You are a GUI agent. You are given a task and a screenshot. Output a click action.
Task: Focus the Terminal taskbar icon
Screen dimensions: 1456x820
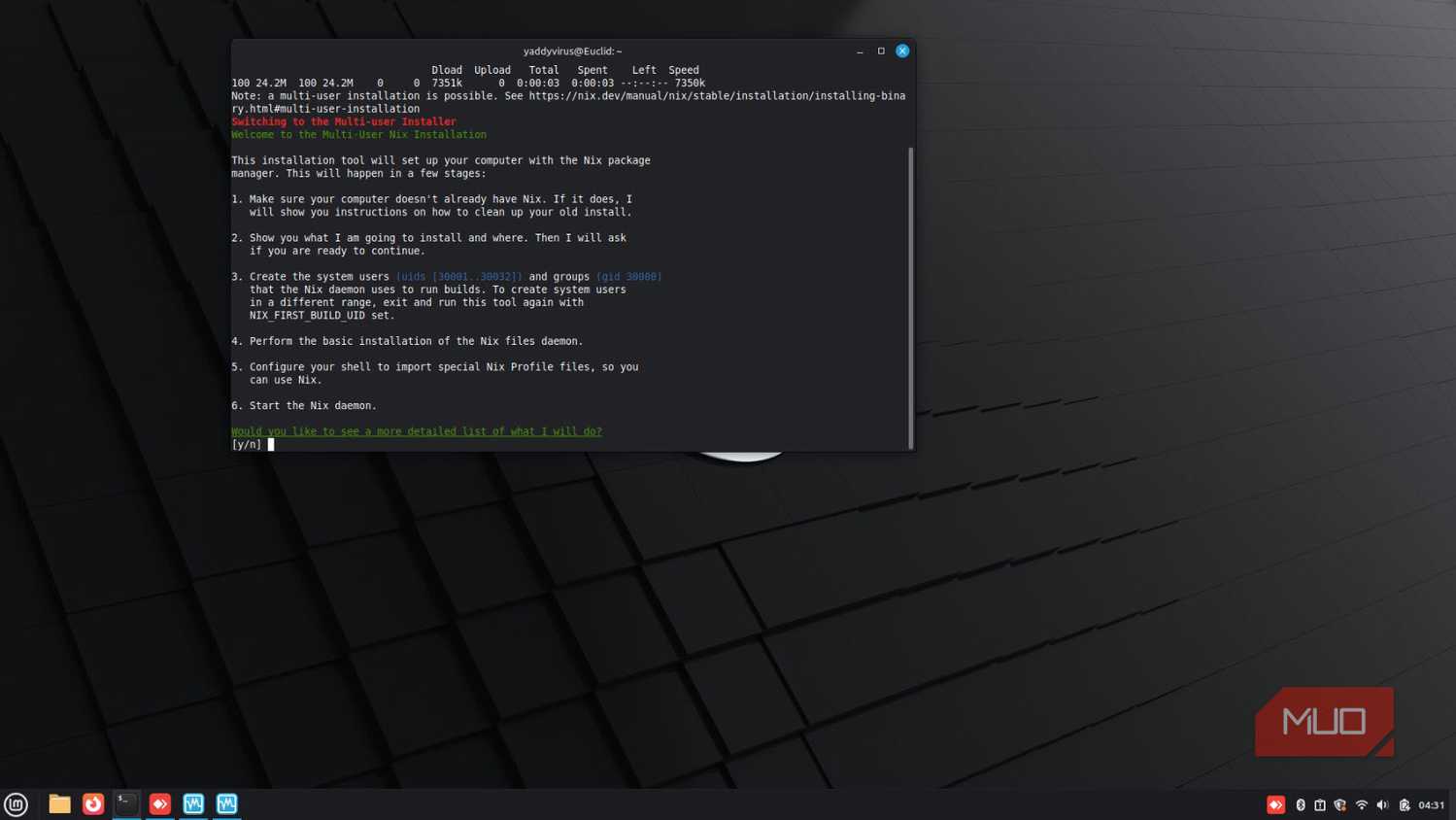pyautogui.click(x=126, y=803)
